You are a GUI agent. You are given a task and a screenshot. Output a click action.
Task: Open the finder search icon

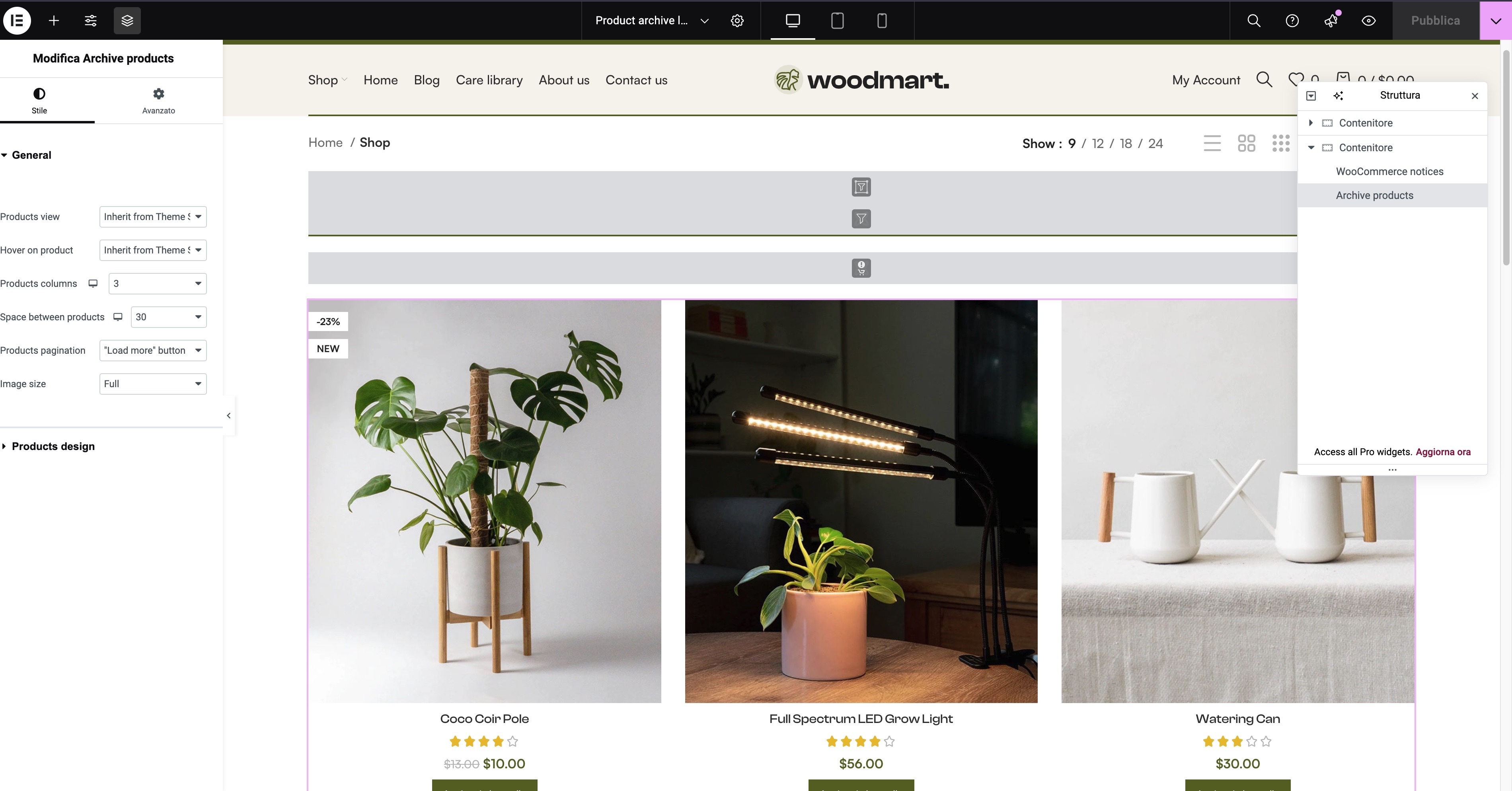(x=1254, y=21)
